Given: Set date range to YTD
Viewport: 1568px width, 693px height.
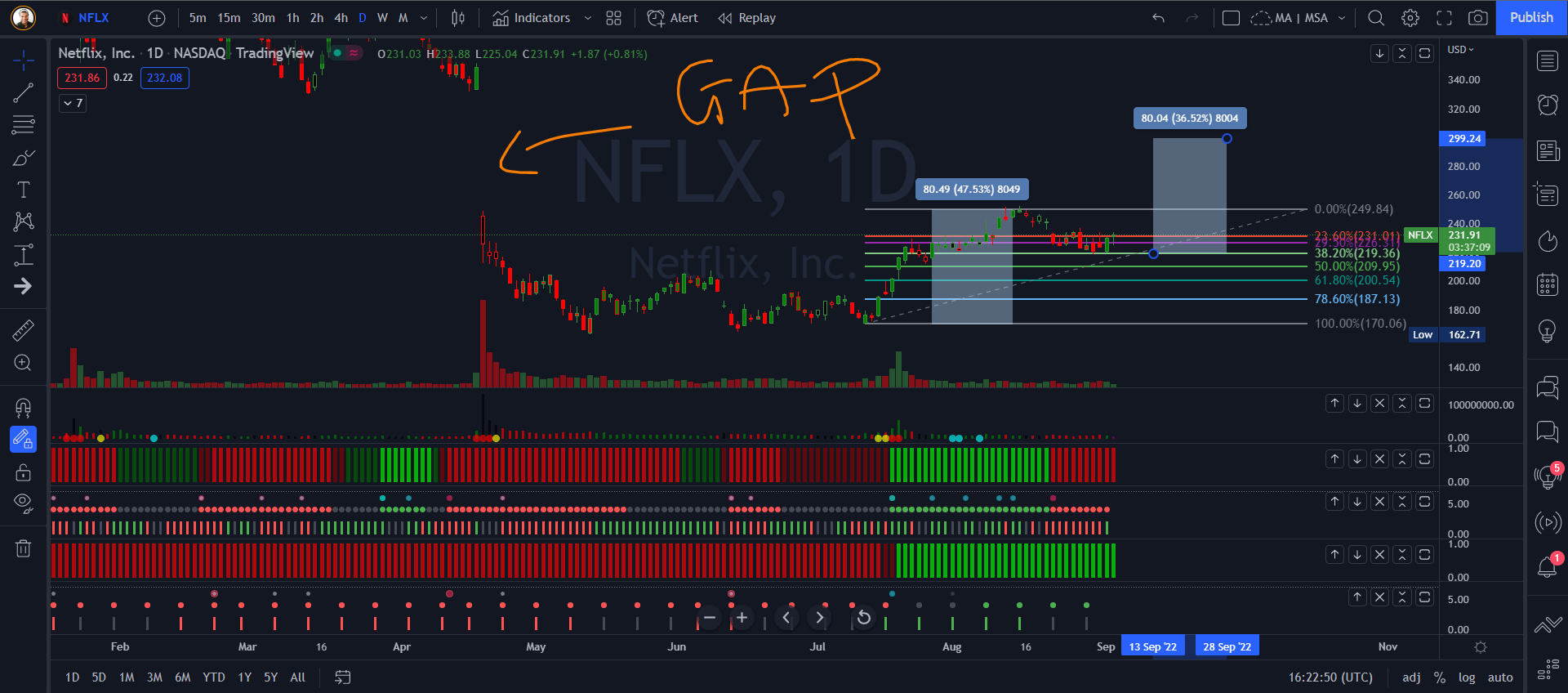Looking at the screenshot, I should pyautogui.click(x=214, y=677).
